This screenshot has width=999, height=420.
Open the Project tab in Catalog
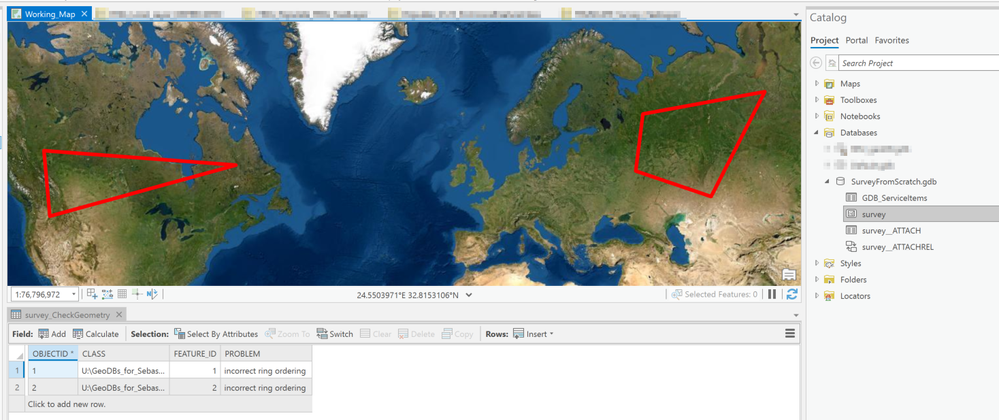tap(824, 40)
